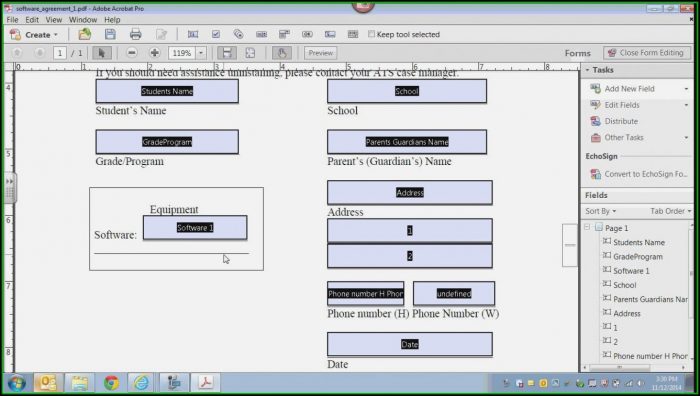
Task: Expand Edit Fields options arrow
Action: coord(686,105)
